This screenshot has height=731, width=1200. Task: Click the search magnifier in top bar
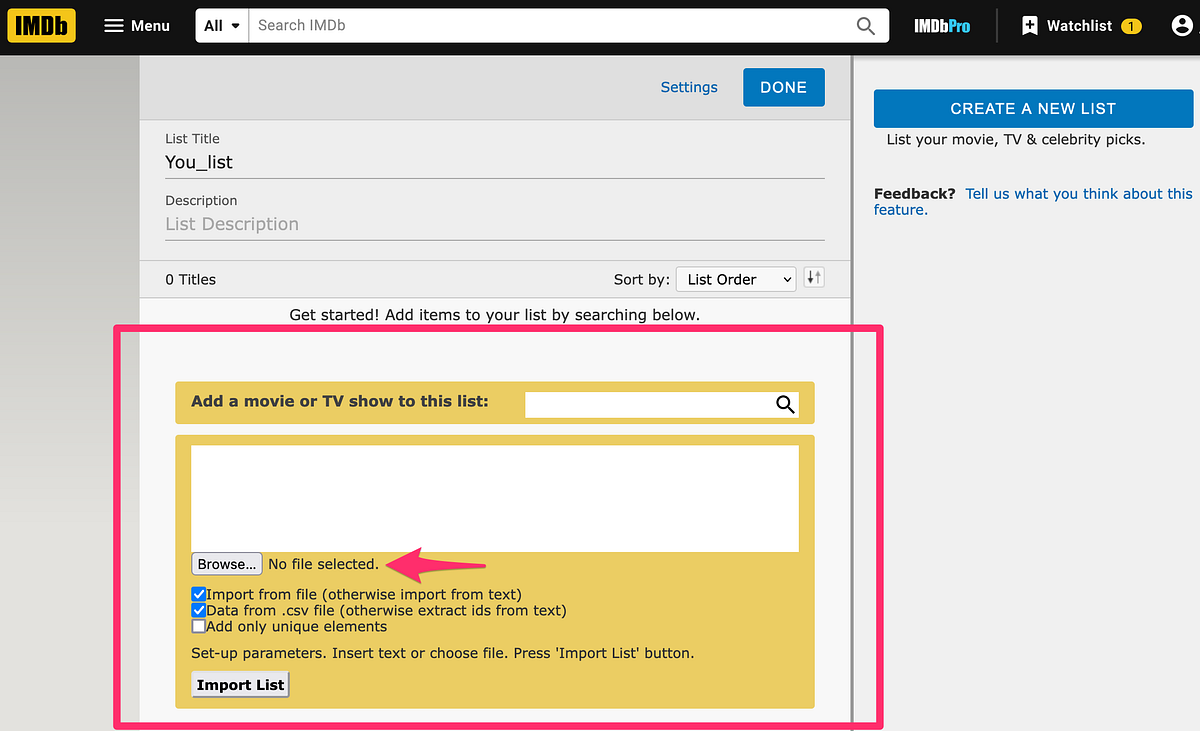(865, 25)
